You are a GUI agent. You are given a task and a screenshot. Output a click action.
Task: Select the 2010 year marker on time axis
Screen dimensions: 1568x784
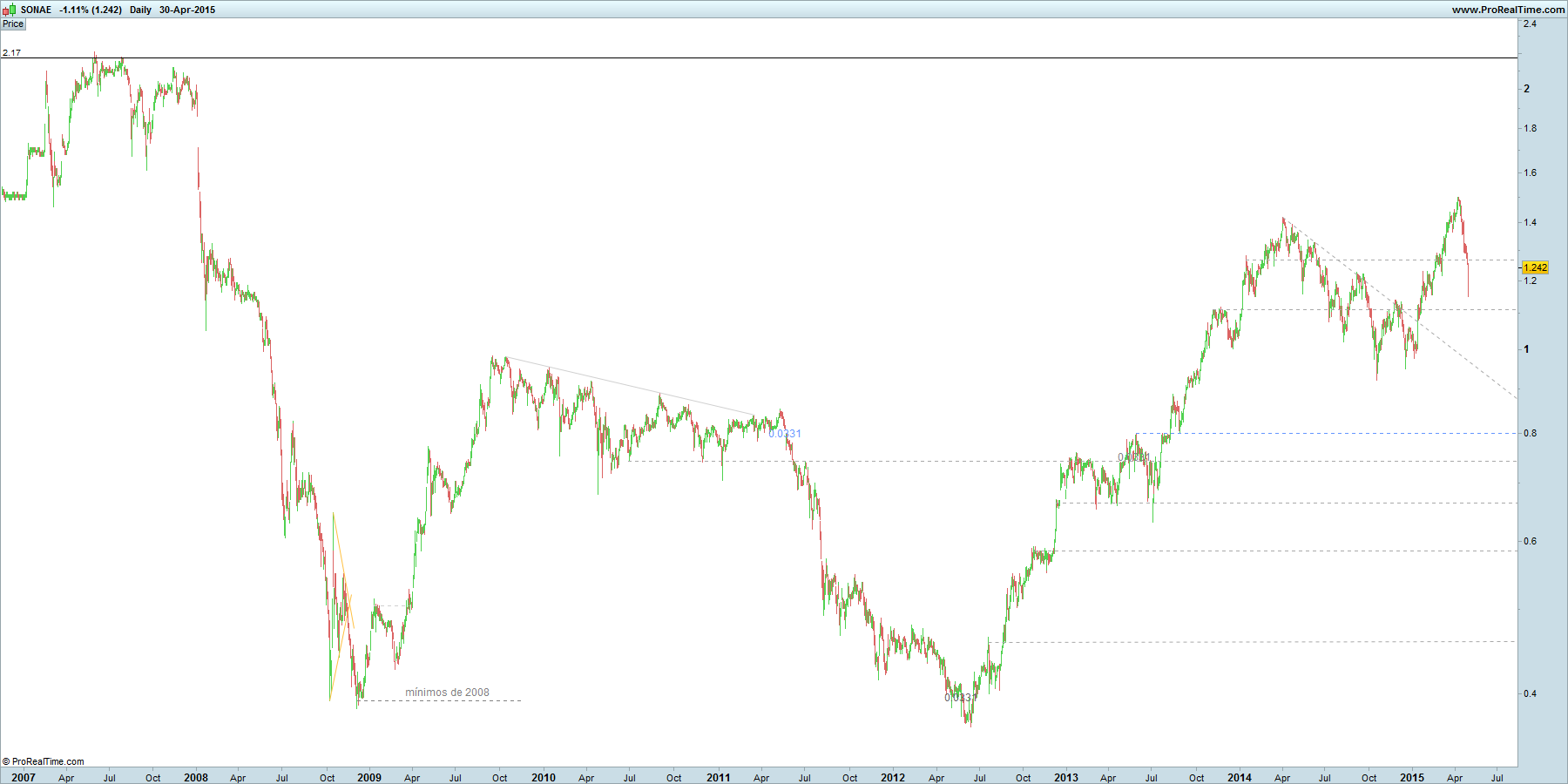point(544,777)
